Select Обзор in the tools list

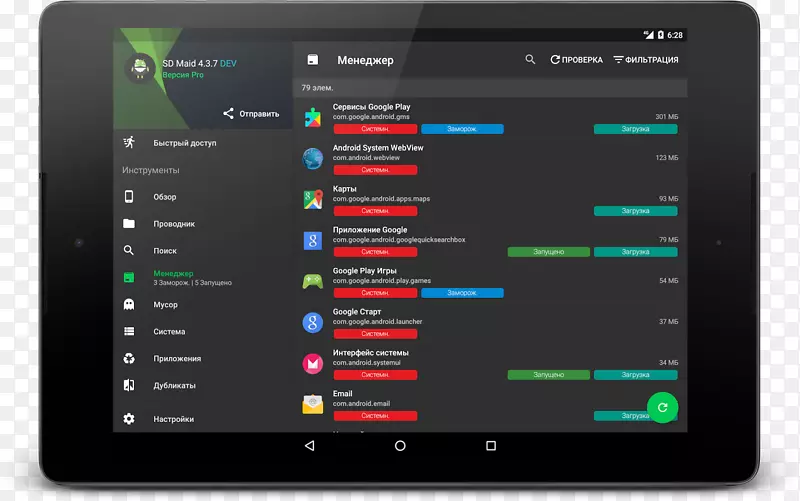click(x=202, y=197)
